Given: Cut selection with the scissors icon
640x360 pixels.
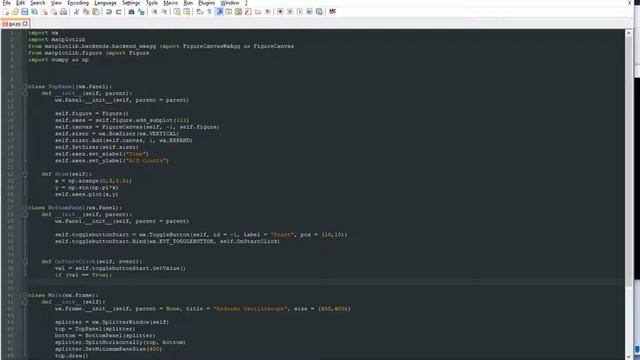Looking at the screenshot, I should coord(76,12).
